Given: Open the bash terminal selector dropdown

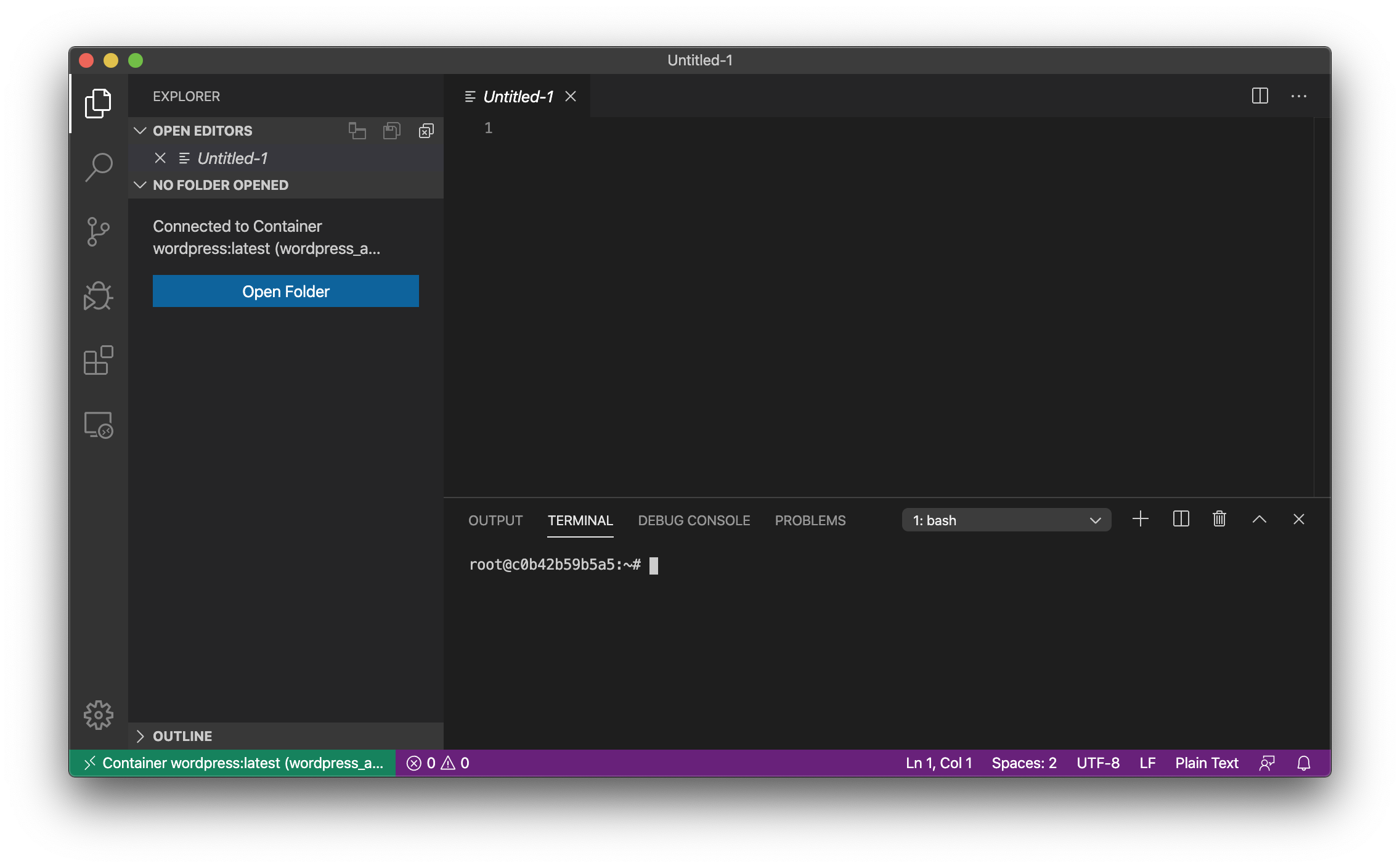Looking at the screenshot, I should (x=1006, y=520).
